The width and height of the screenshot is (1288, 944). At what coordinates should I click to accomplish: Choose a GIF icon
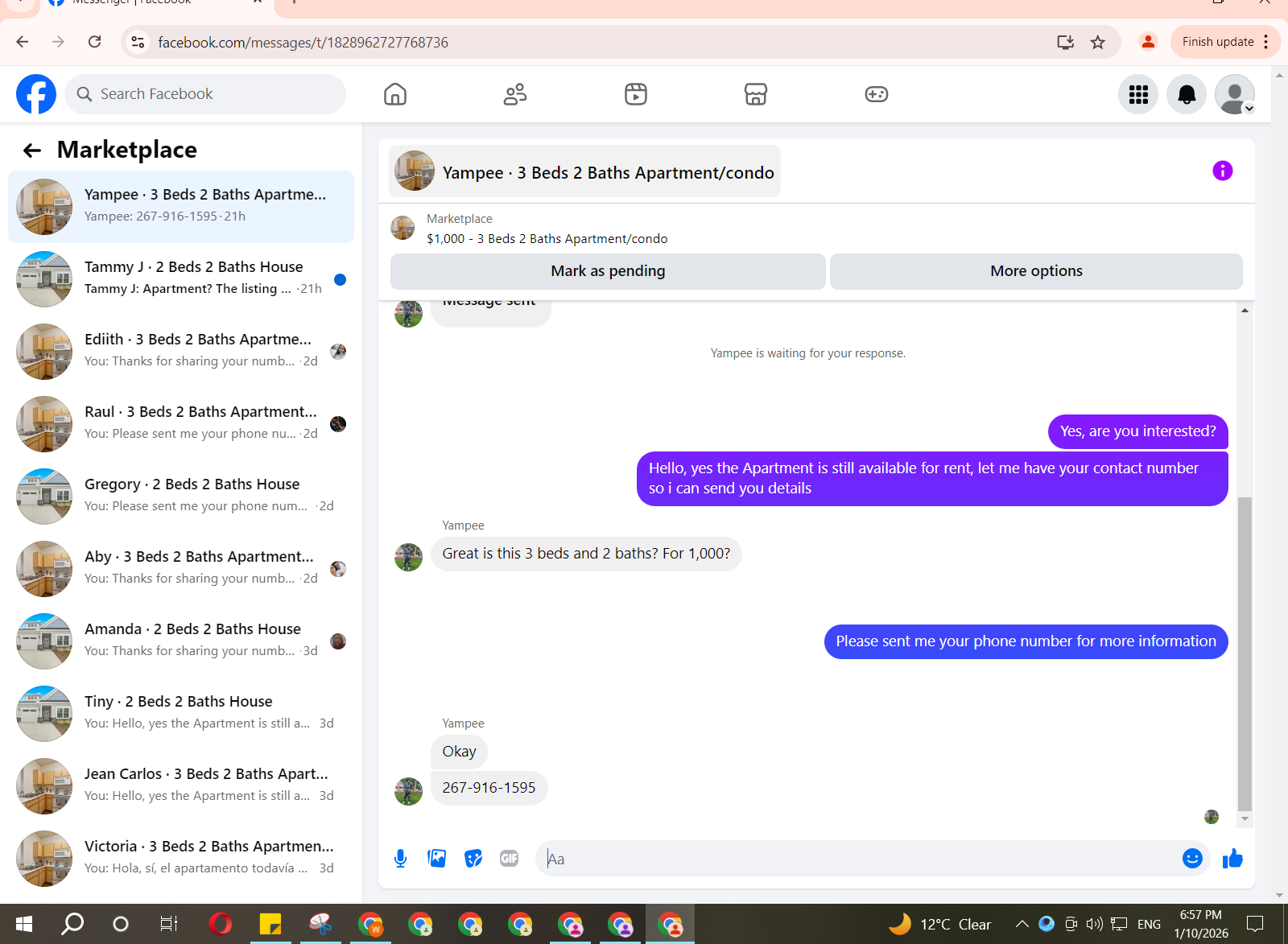(510, 859)
